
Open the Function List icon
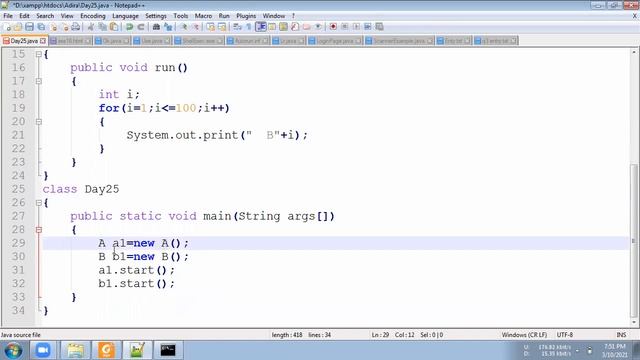[x=295, y=27]
